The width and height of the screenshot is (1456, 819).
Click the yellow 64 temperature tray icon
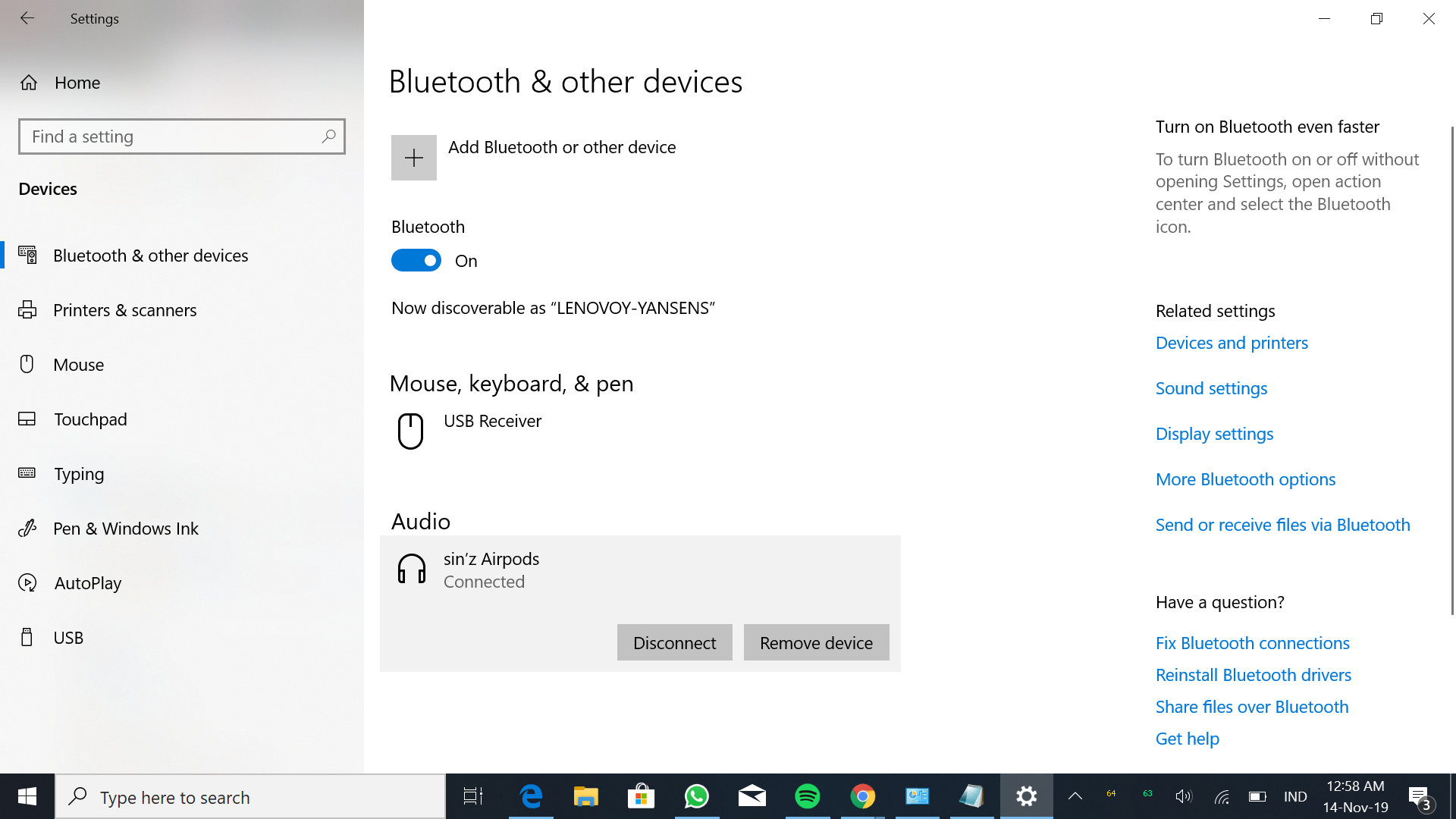[1111, 794]
